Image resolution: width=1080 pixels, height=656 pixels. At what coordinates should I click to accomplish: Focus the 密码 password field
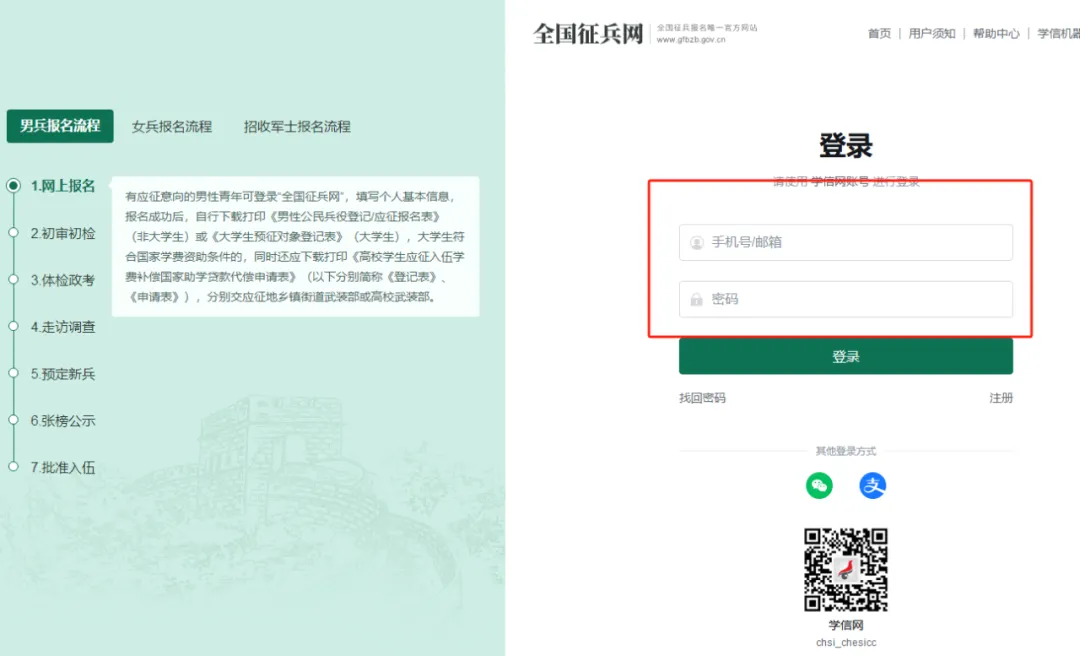tap(846, 299)
